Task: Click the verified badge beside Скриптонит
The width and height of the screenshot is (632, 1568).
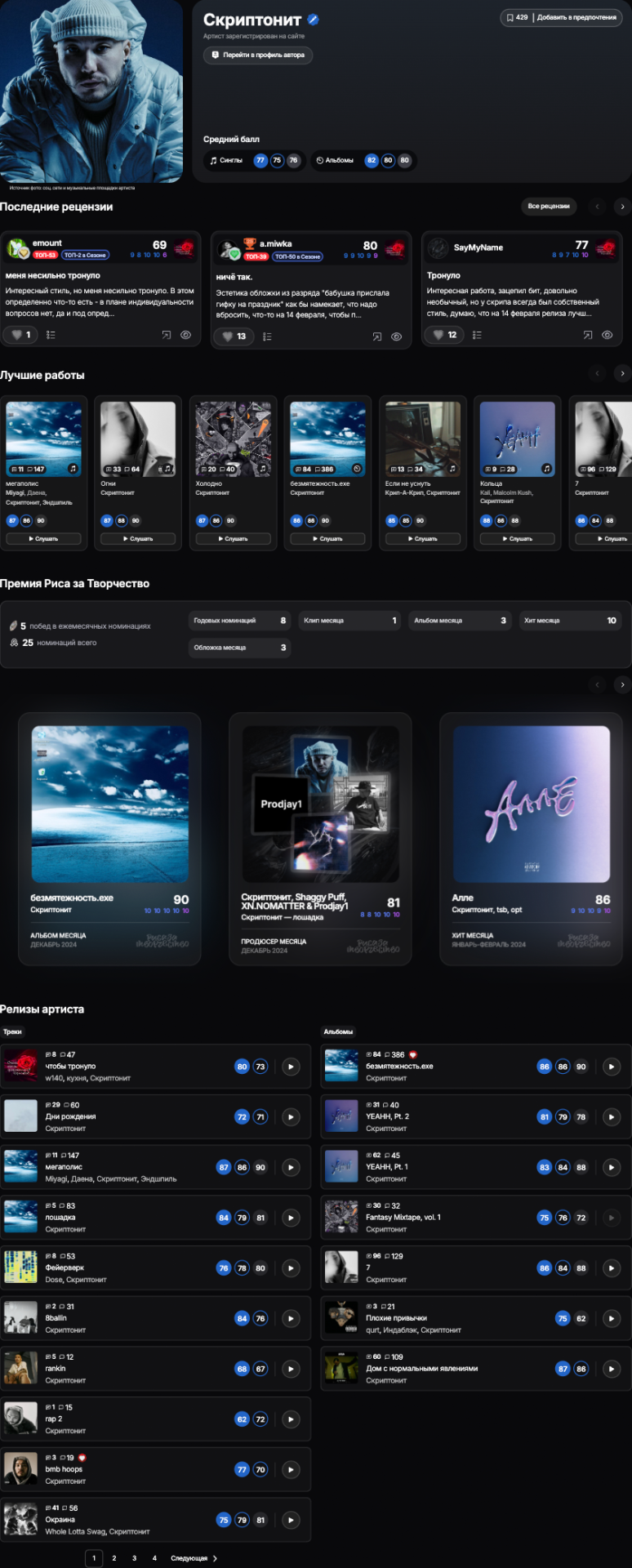Action: click(314, 20)
